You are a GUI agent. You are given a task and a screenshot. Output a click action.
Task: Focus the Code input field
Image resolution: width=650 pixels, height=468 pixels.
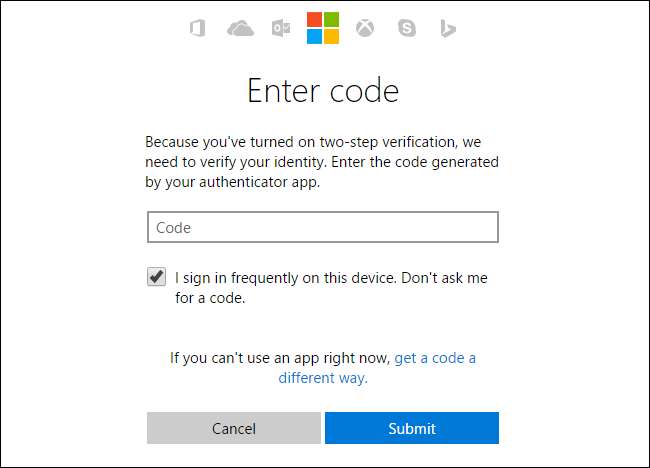pyautogui.click(x=322, y=227)
